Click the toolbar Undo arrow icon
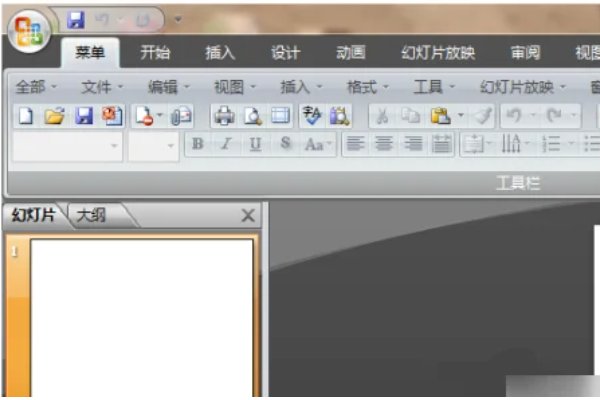Viewport: 600px width, 400px height. 514,115
